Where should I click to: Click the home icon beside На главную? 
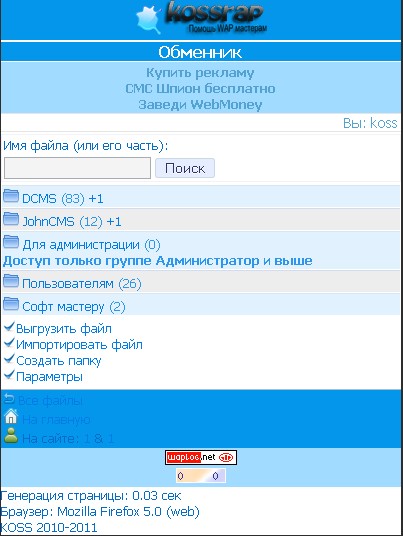click(11, 417)
